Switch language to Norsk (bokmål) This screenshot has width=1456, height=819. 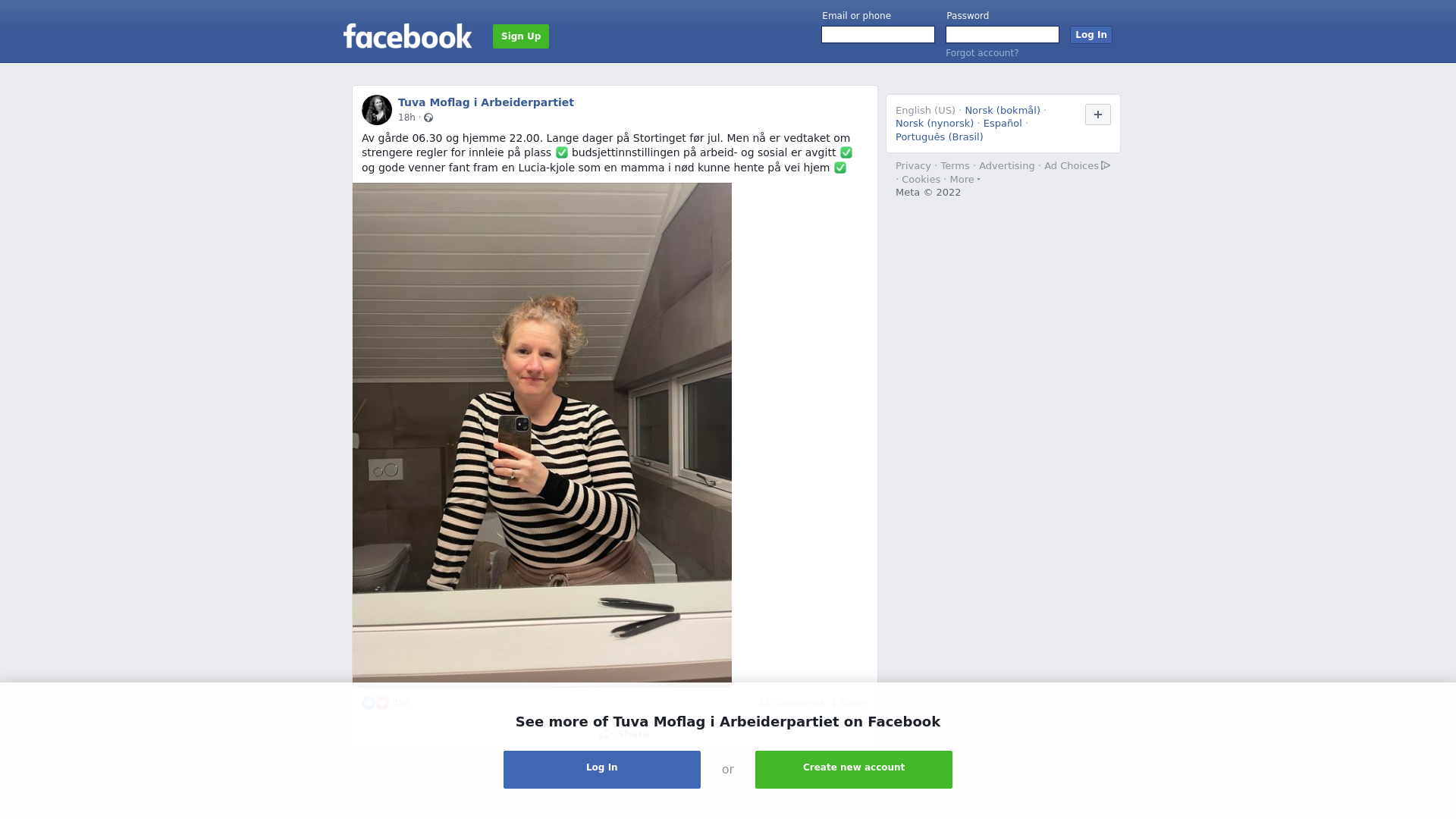click(1003, 111)
